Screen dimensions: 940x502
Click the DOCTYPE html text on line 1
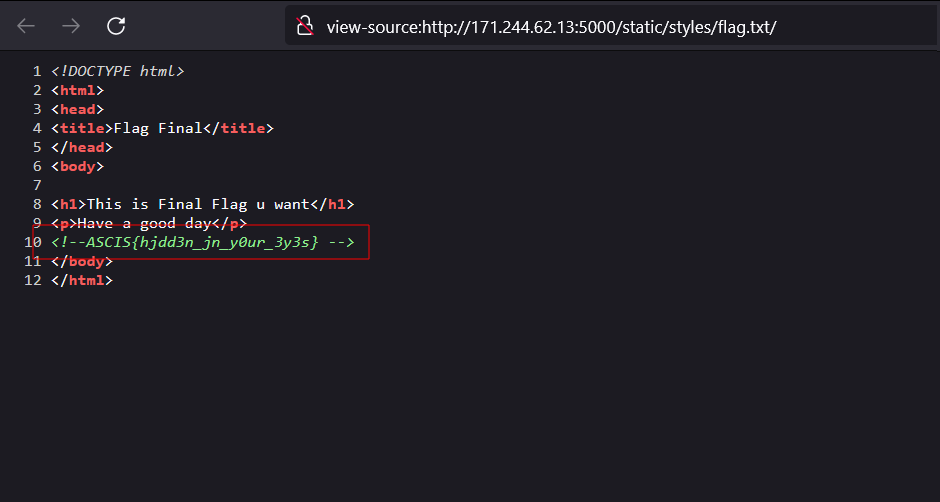pyautogui.click(x=118, y=71)
